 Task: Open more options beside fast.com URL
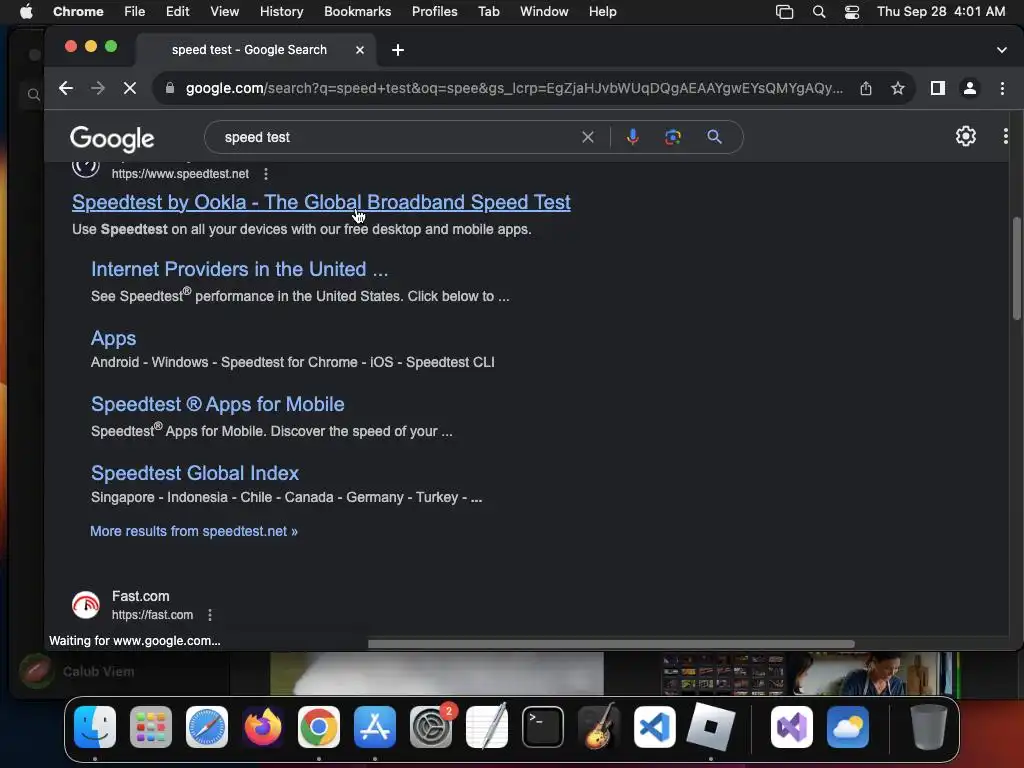(210, 615)
